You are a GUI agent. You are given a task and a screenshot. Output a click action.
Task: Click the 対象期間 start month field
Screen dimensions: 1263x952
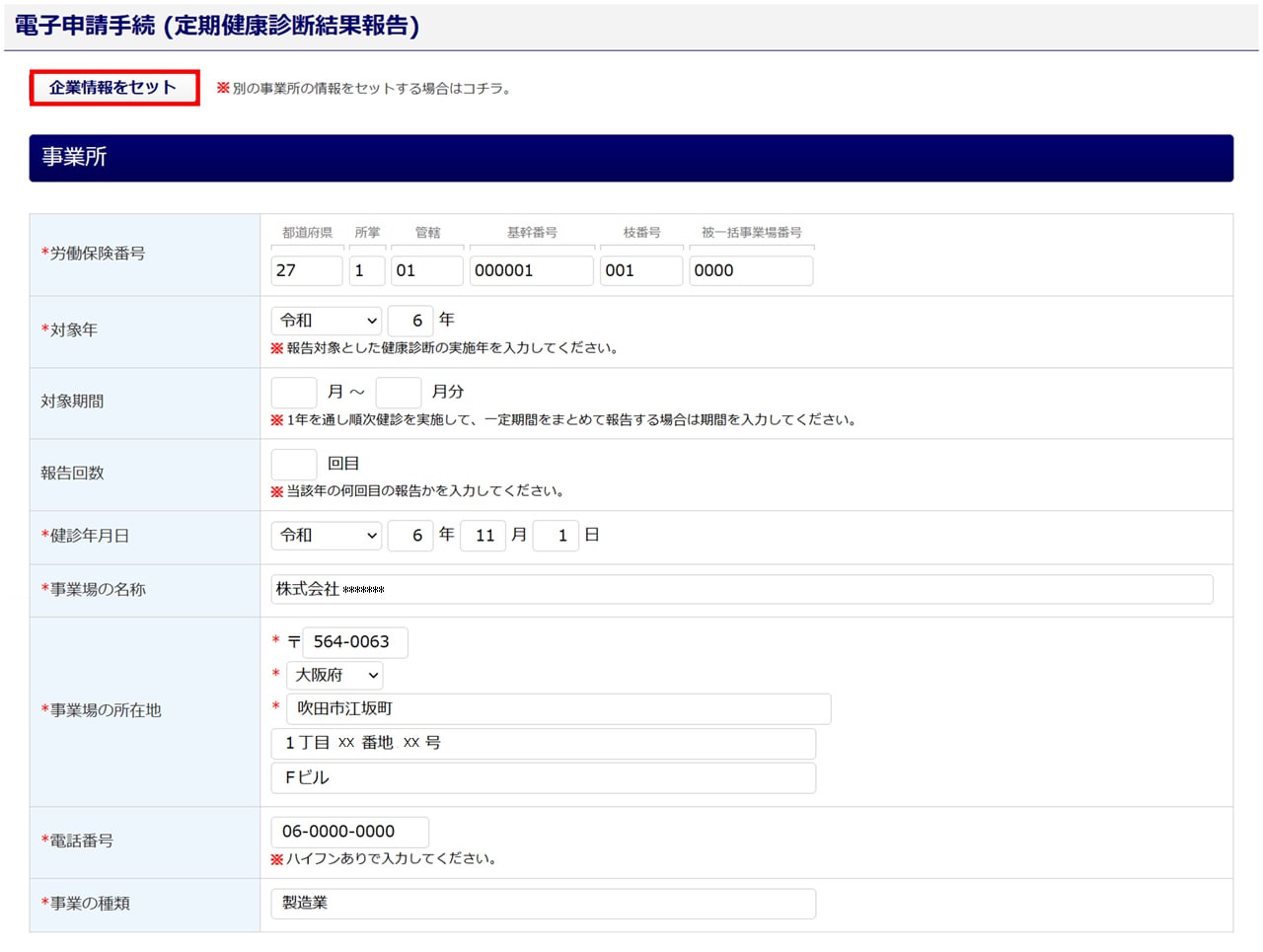[x=293, y=393]
